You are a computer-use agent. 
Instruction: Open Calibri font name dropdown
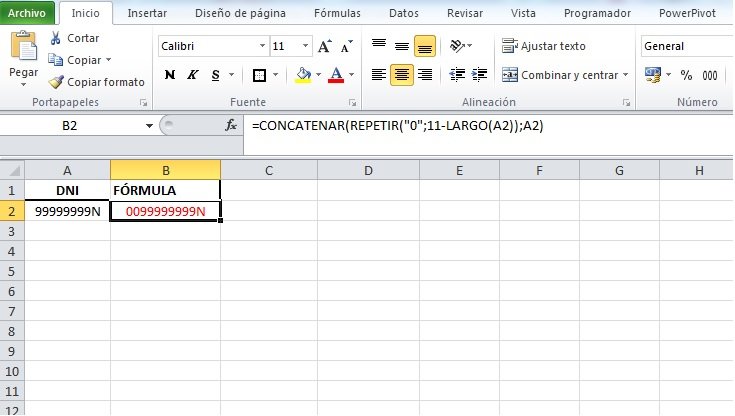(262, 46)
